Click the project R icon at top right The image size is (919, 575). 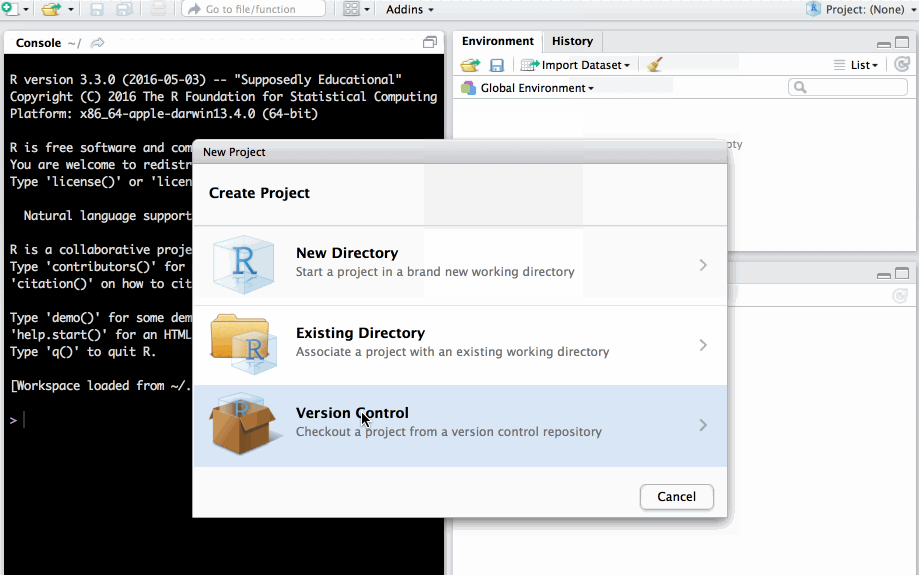click(x=813, y=9)
